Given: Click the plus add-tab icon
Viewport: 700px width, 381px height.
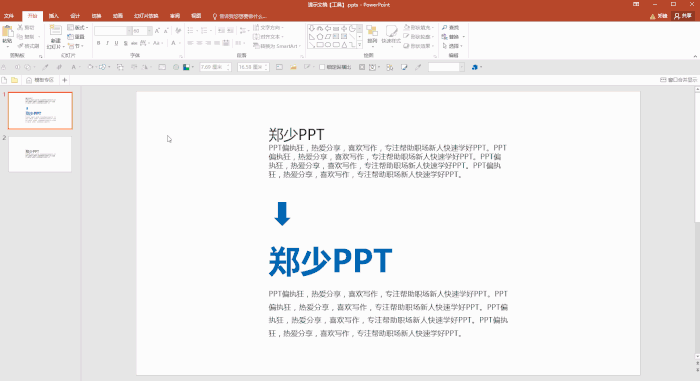Looking at the screenshot, I should click(64, 80).
